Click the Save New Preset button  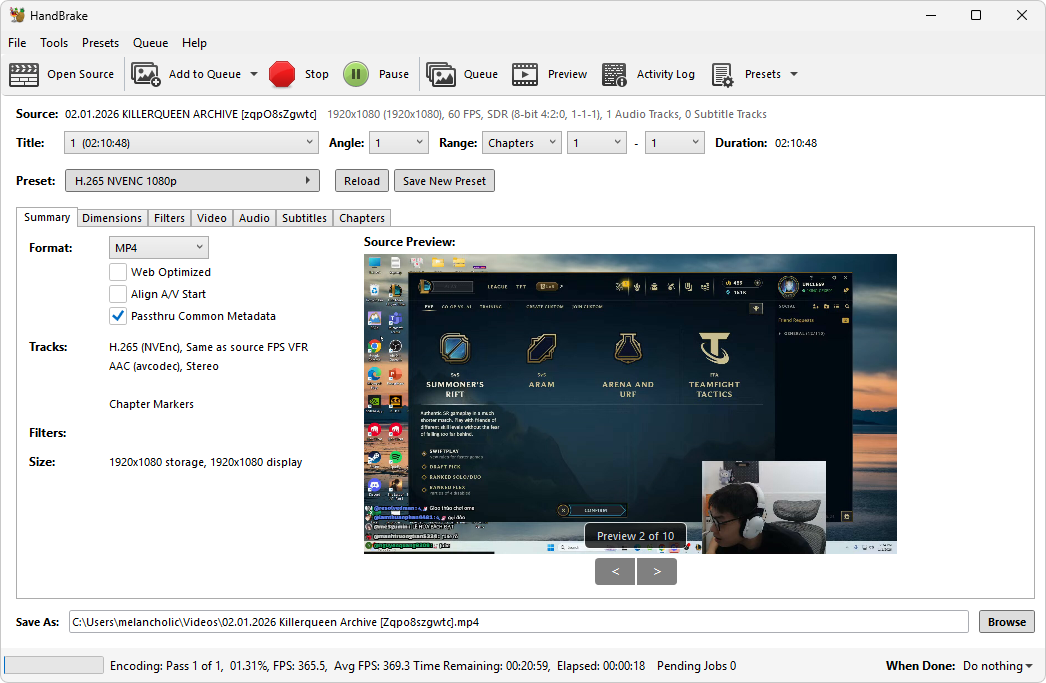(444, 181)
